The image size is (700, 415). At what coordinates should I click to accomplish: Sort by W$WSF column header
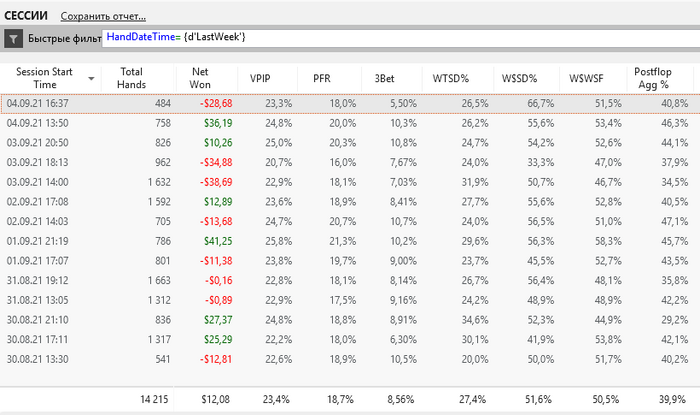(x=586, y=79)
